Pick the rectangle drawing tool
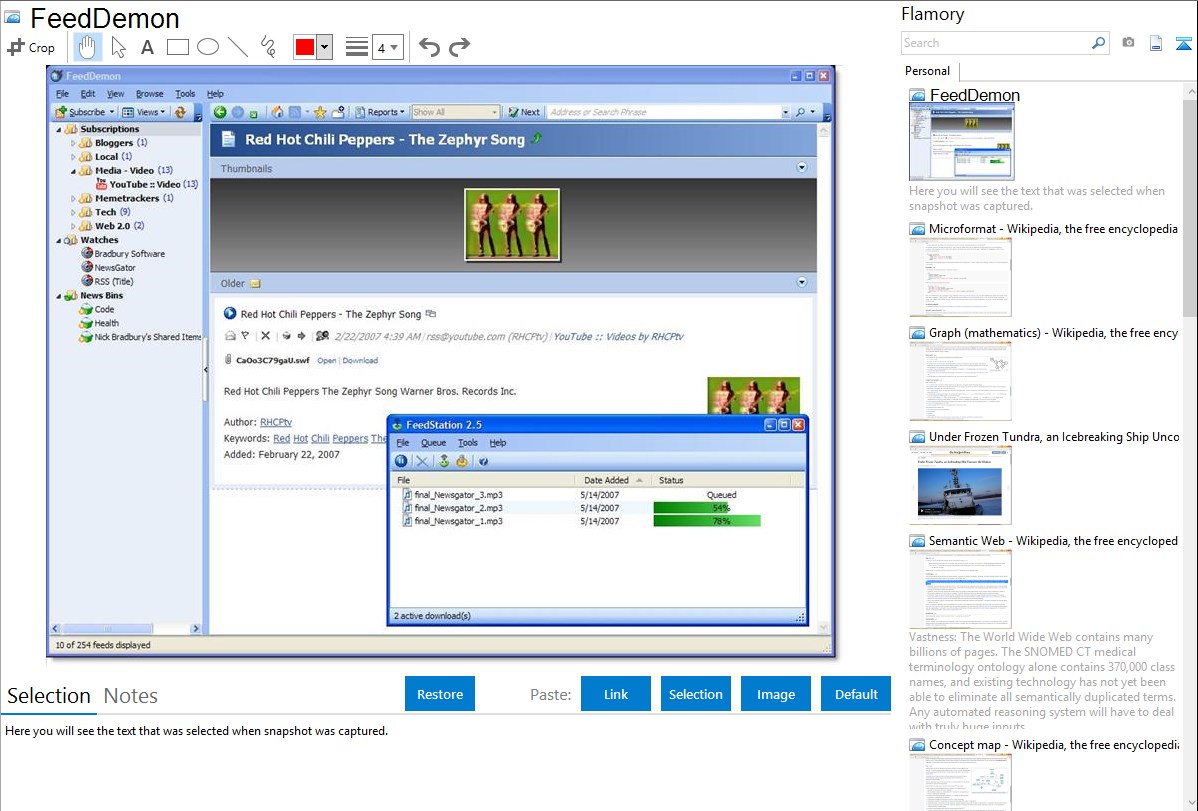1198x811 pixels. point(177,47)
